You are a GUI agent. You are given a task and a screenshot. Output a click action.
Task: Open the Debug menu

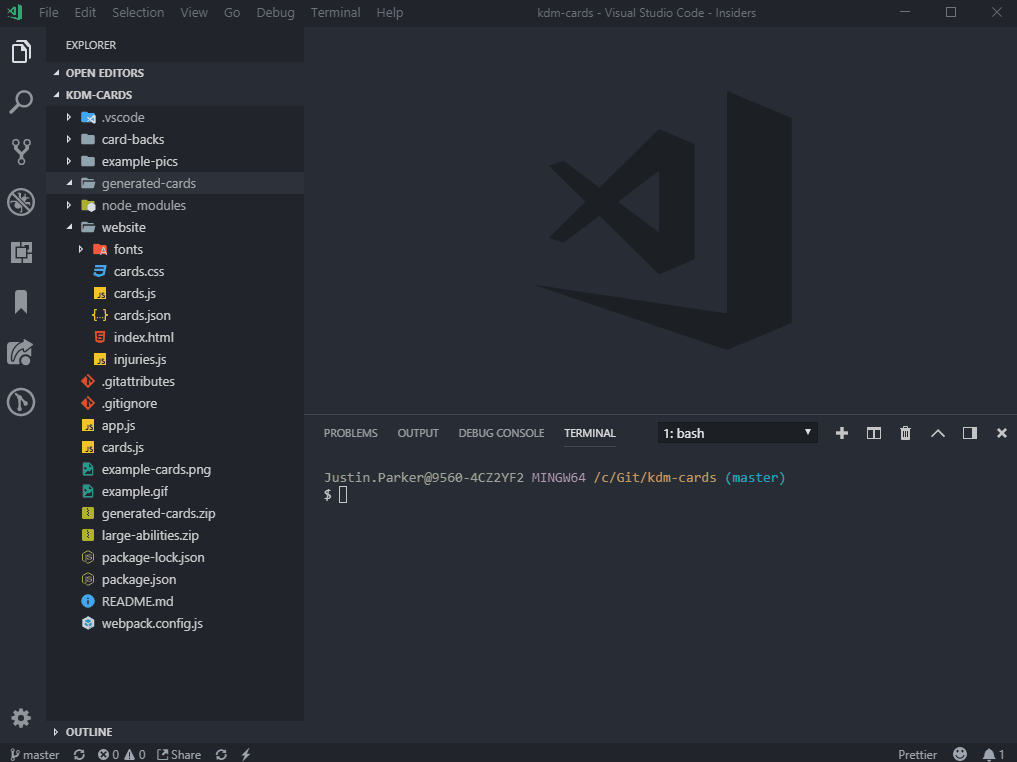[276, 12]
